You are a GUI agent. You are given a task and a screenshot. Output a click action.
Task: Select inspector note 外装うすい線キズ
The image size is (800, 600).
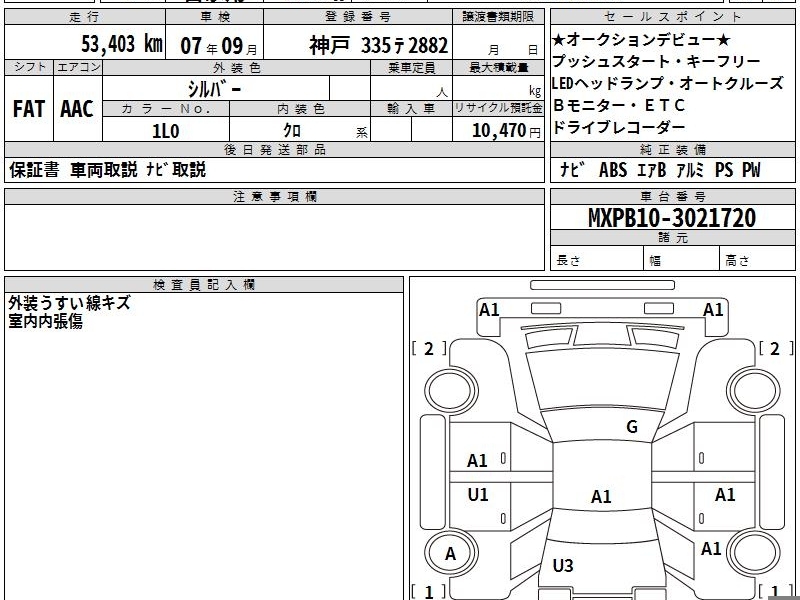(x=69, y=303)
